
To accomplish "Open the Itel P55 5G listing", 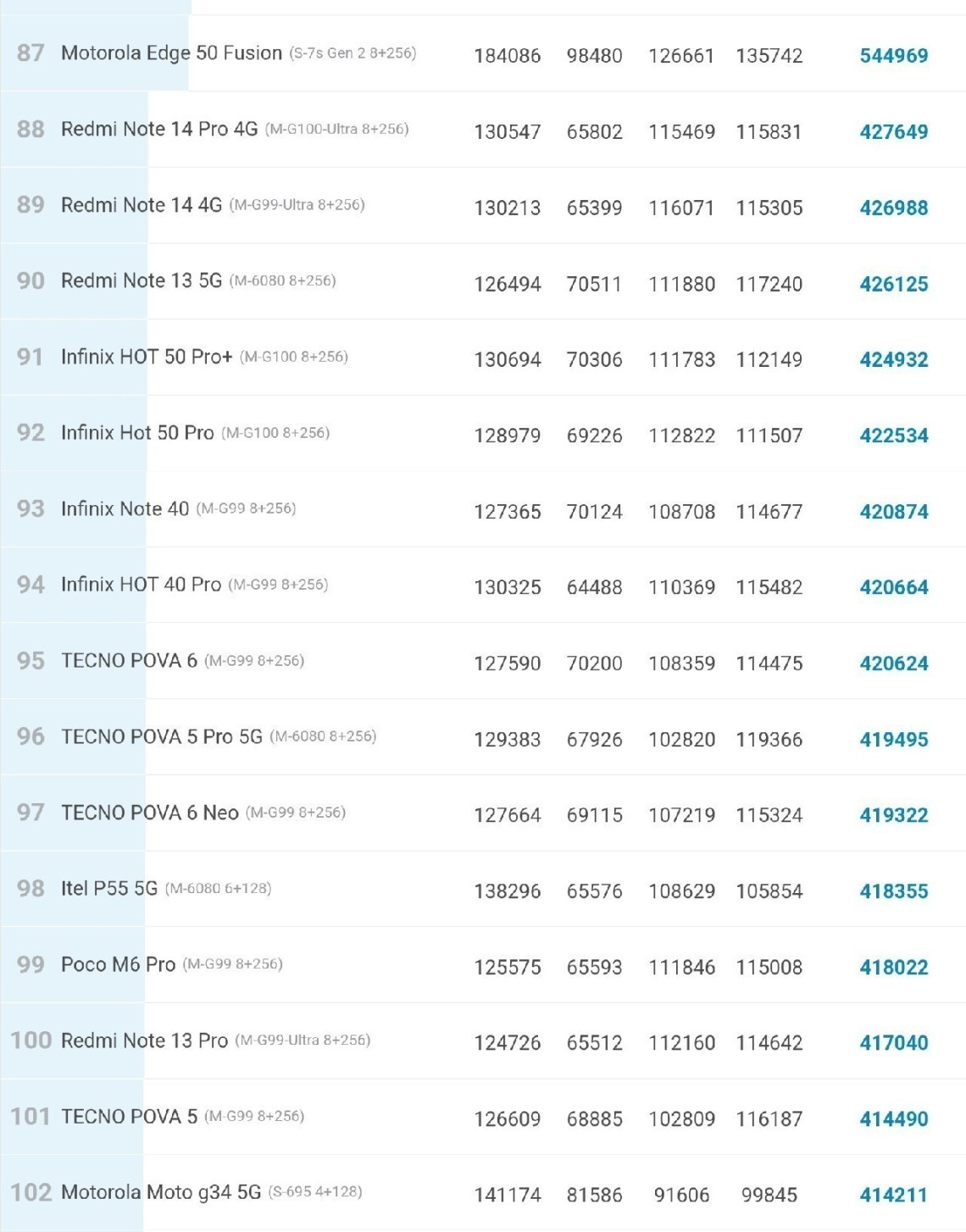I will coord(109,889).
